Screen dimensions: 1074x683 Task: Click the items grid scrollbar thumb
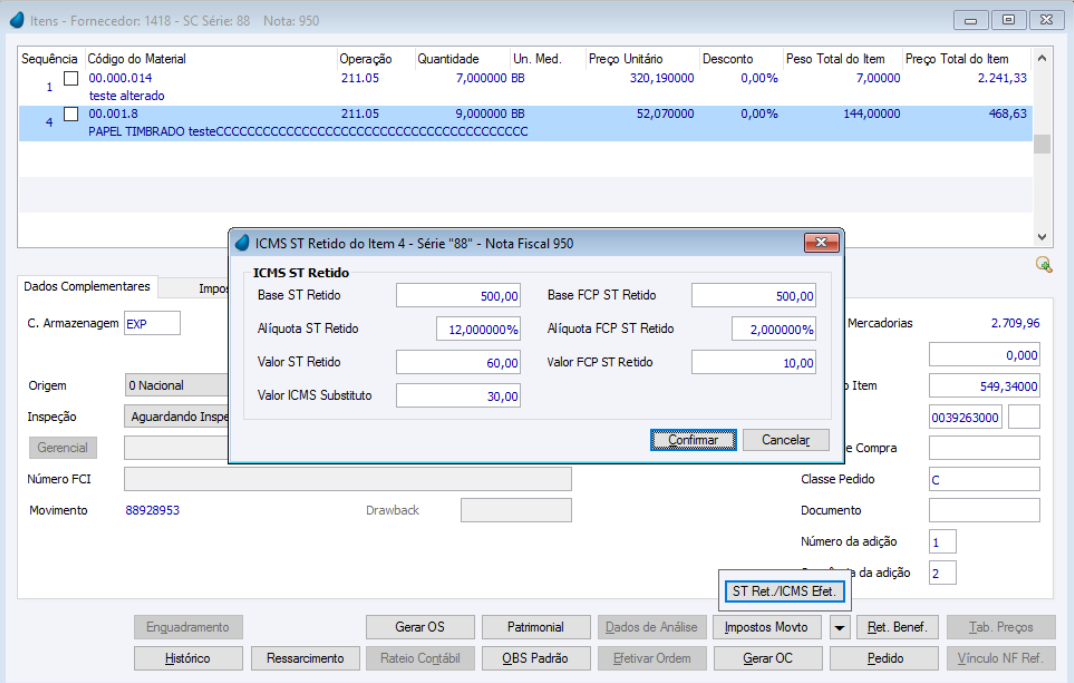click(x=1042, y=144)
